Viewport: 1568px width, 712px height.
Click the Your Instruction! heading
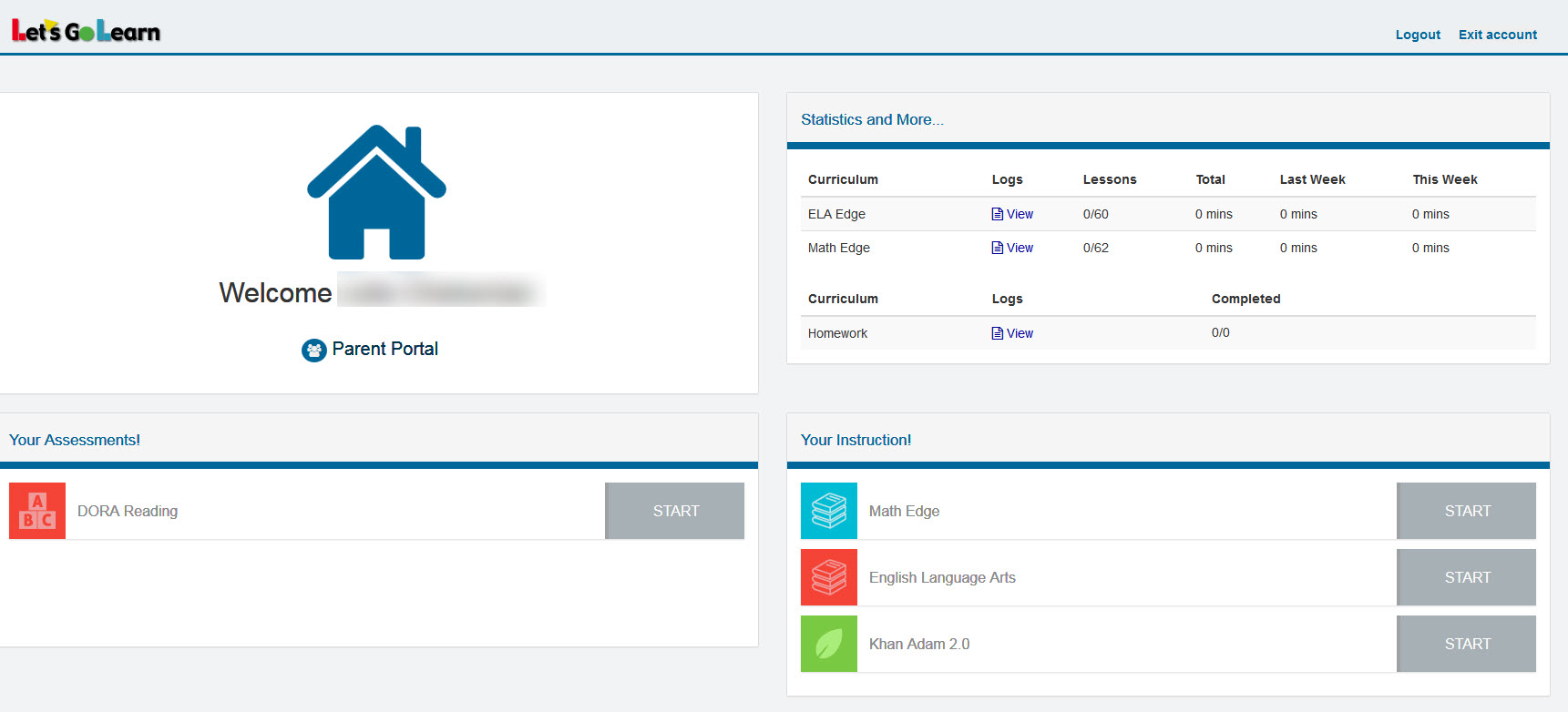click(856, 440)
